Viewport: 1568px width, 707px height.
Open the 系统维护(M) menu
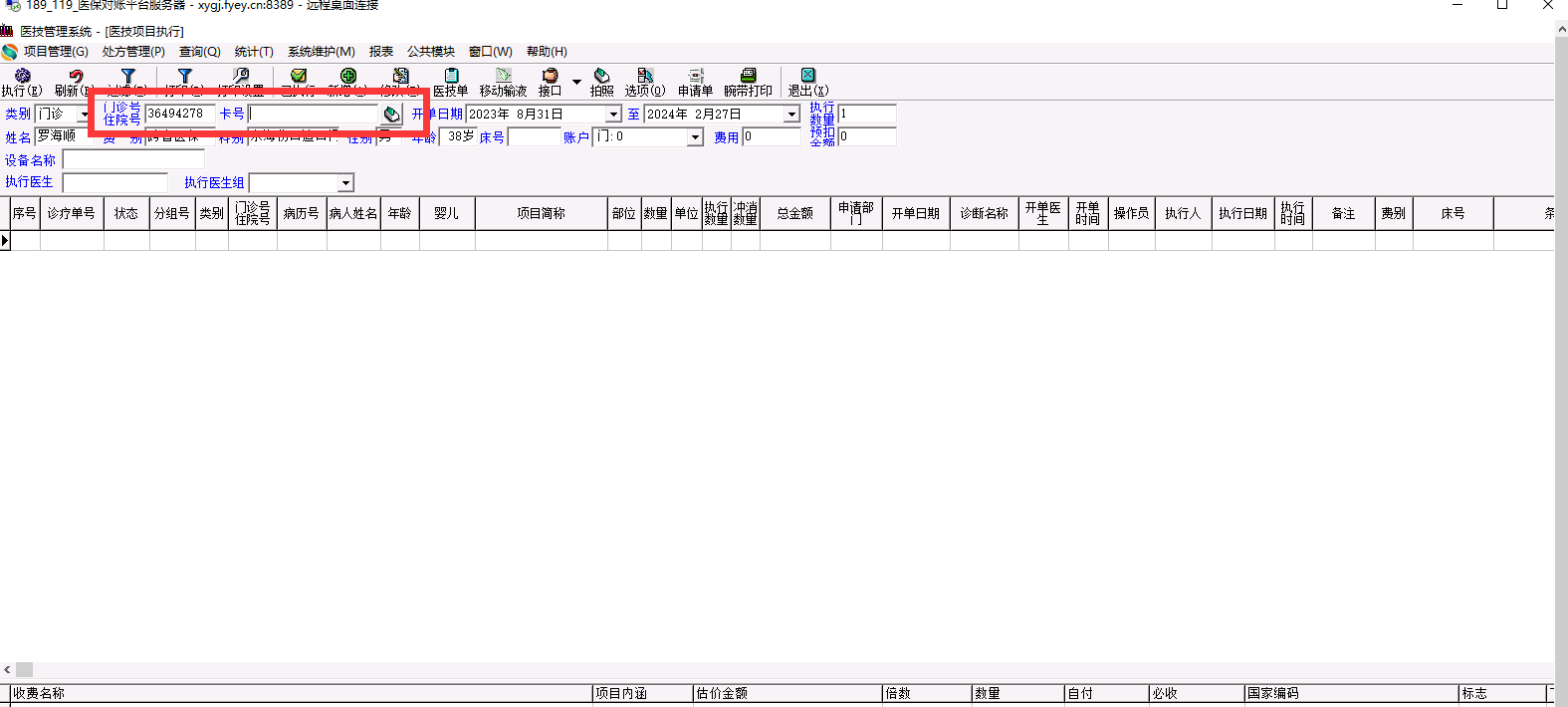click(321, 52)
